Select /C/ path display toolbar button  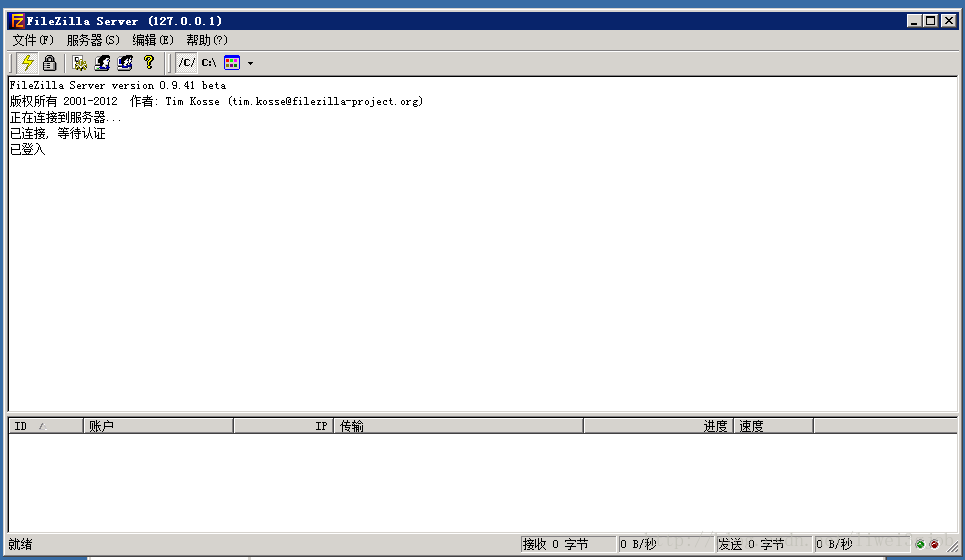tap(186, 63)
